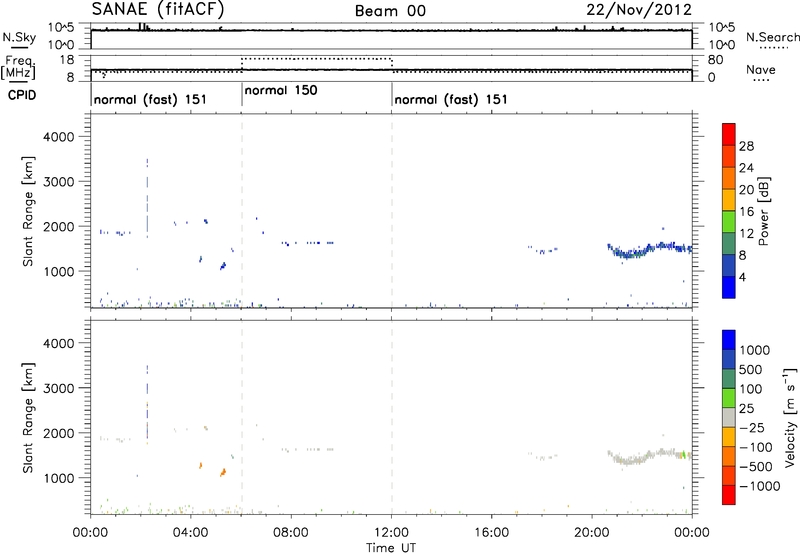
Task: Click the vertical echo streak in power panel
Action: point(147,198)
